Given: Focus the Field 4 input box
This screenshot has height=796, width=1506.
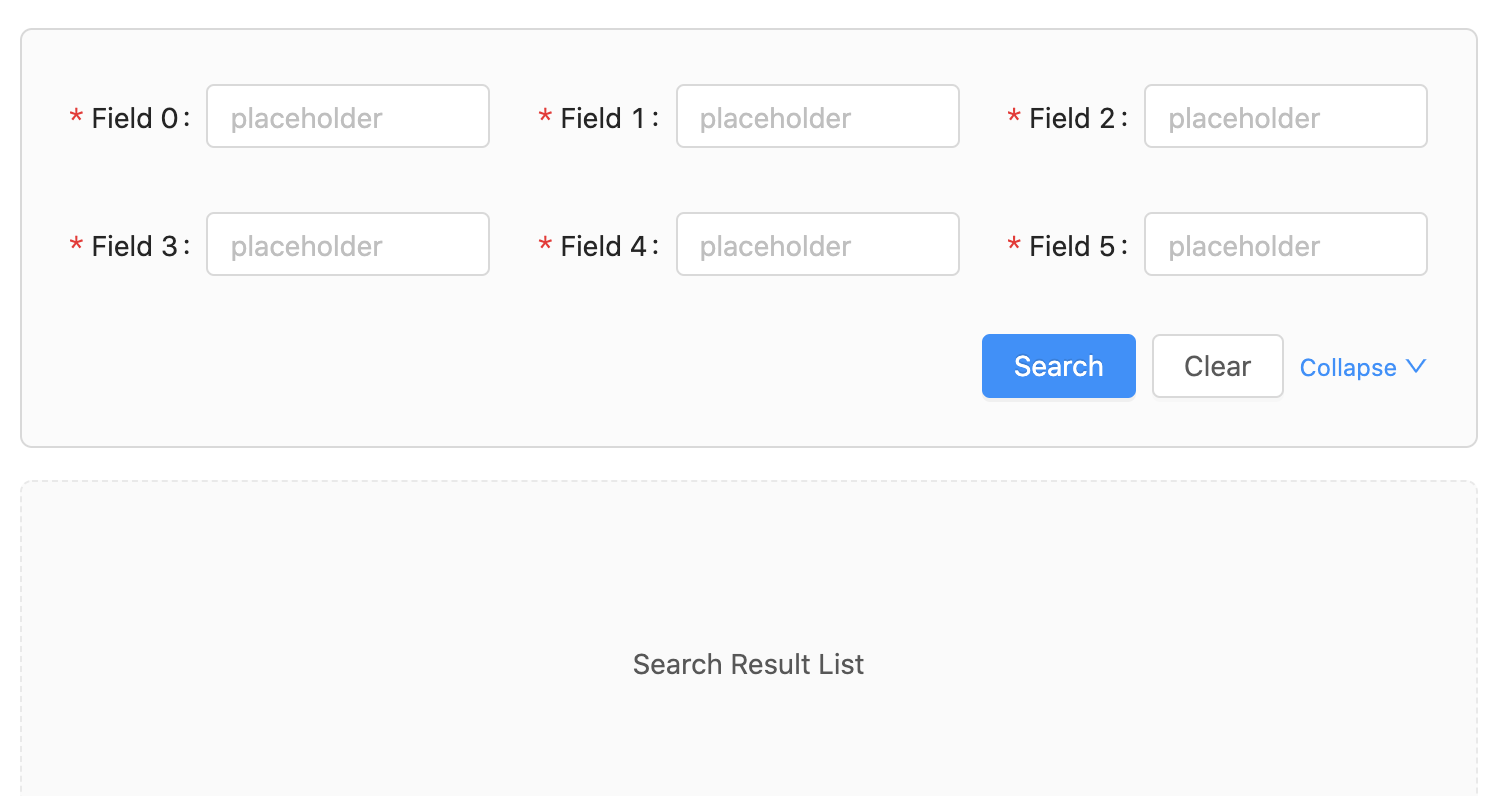Looking at the screenshot, I should tap(817, 245).
